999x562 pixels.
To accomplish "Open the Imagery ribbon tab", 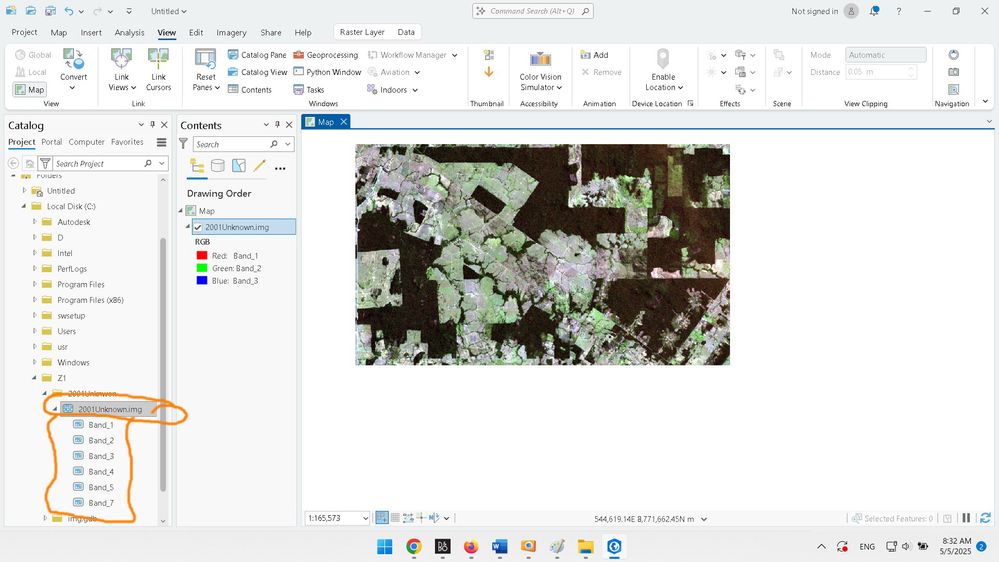I will click(x=232, y=33).
